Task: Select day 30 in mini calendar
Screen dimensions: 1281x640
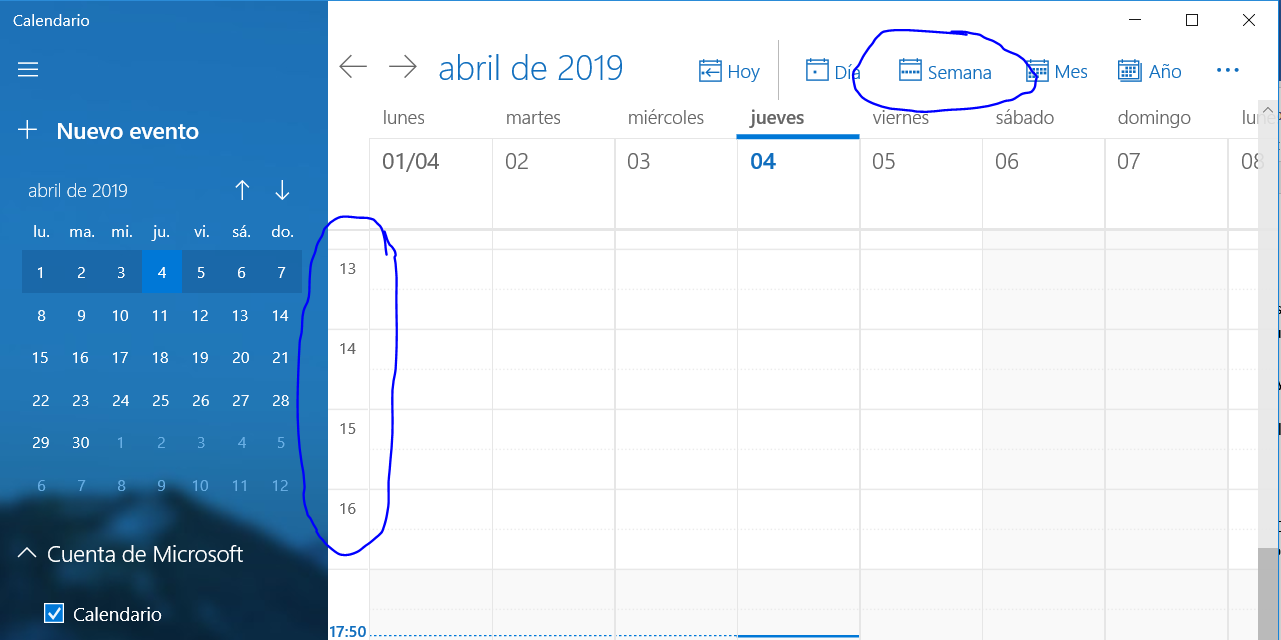Action: pyautogui.click(x=81, y=442)
